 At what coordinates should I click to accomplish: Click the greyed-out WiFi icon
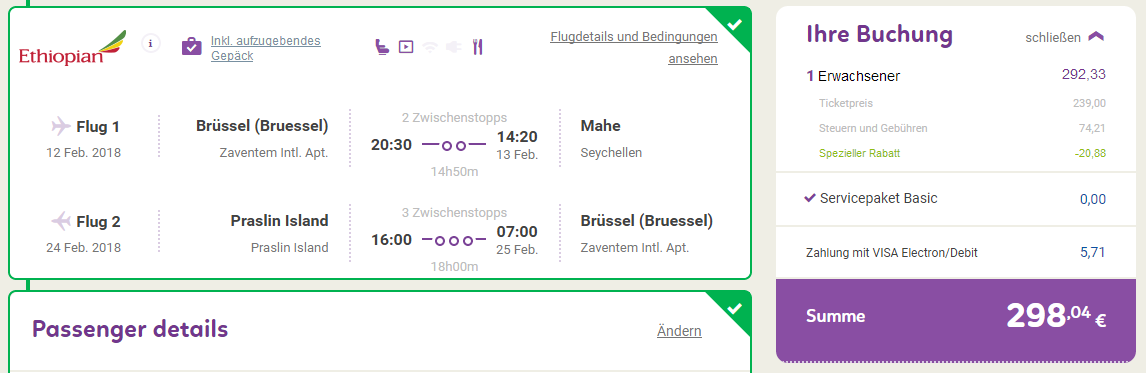430,48
